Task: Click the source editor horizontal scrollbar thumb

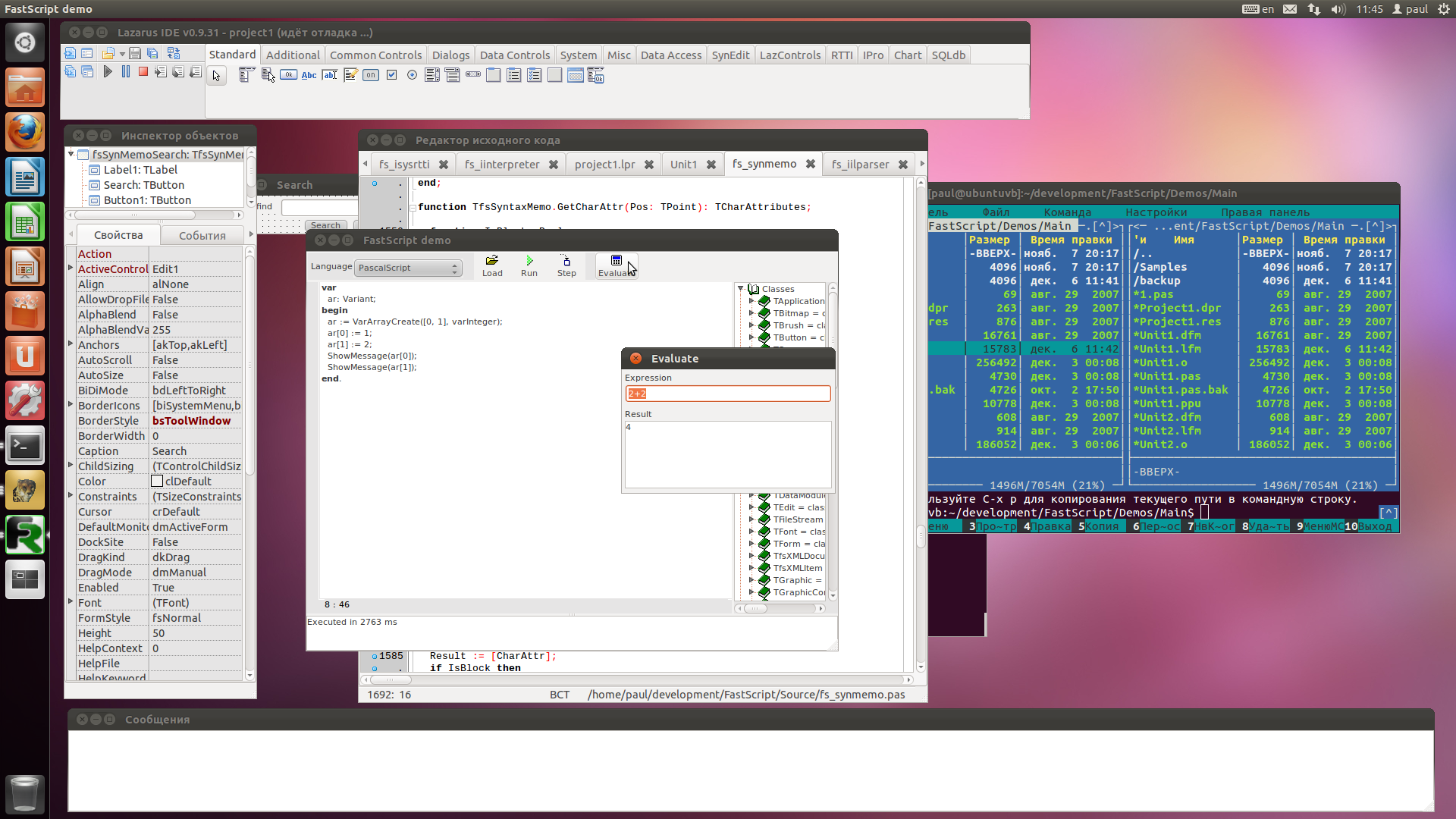Action: coord(391,680)
